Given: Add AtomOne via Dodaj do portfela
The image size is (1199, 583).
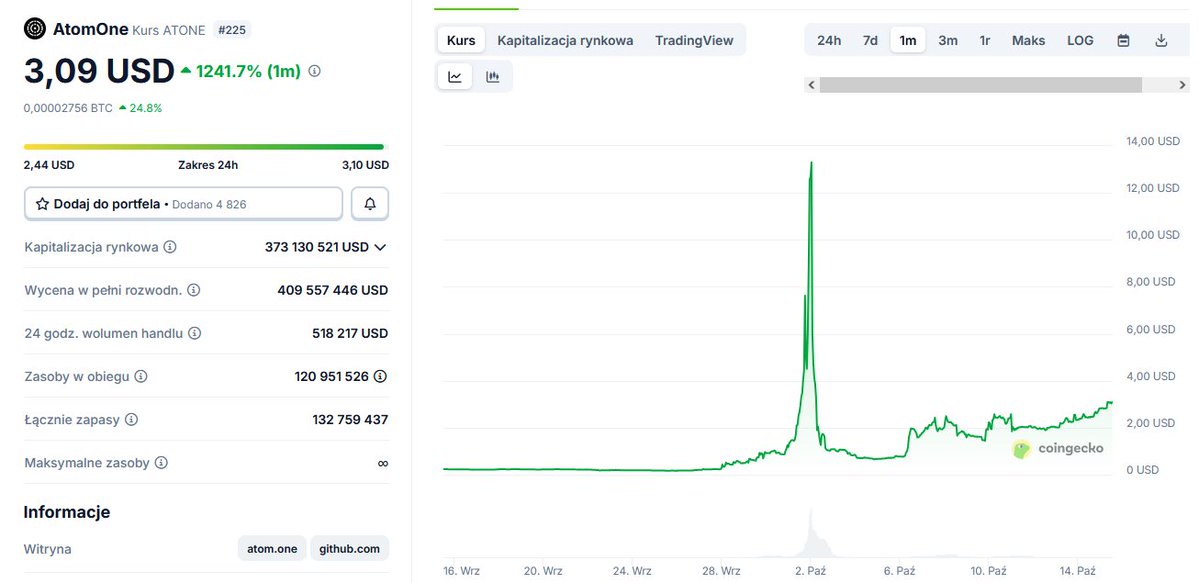Looking at the screenshot, I should coord(184,204).
